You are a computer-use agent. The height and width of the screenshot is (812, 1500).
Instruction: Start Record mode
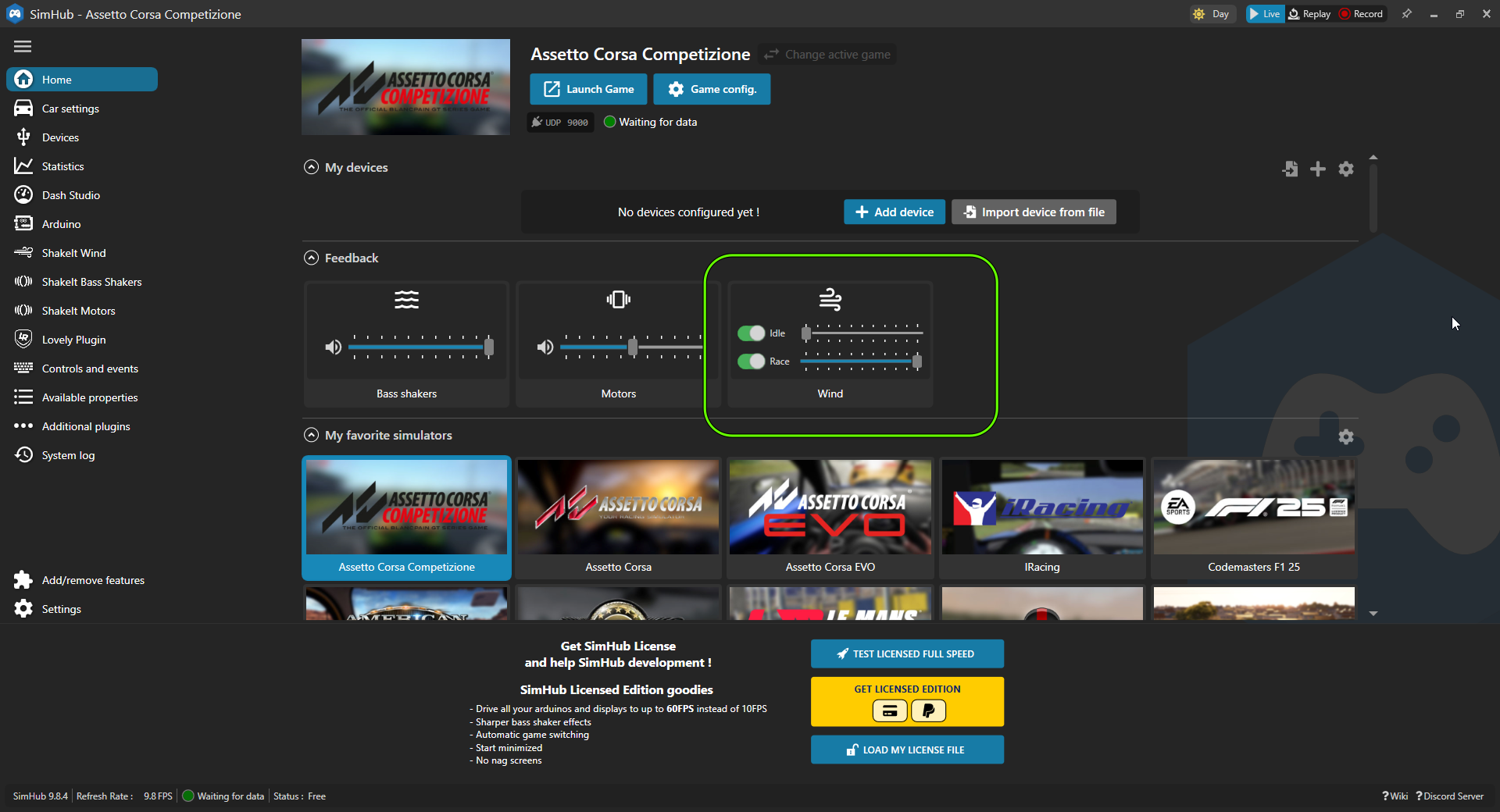click(x=1362, y=14)
